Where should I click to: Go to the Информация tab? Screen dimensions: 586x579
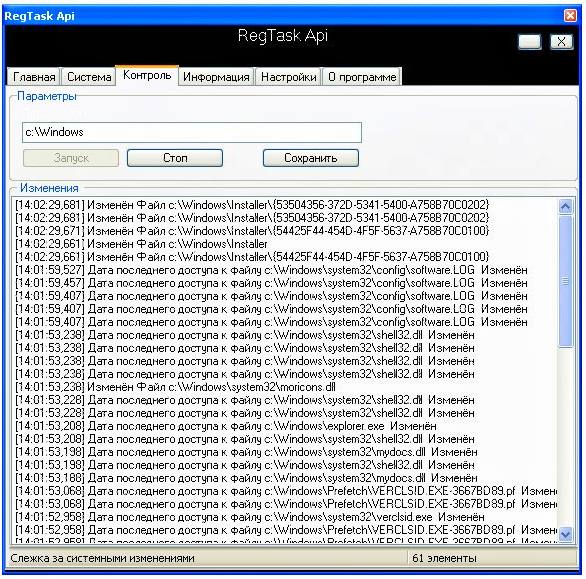pos(216,77)
